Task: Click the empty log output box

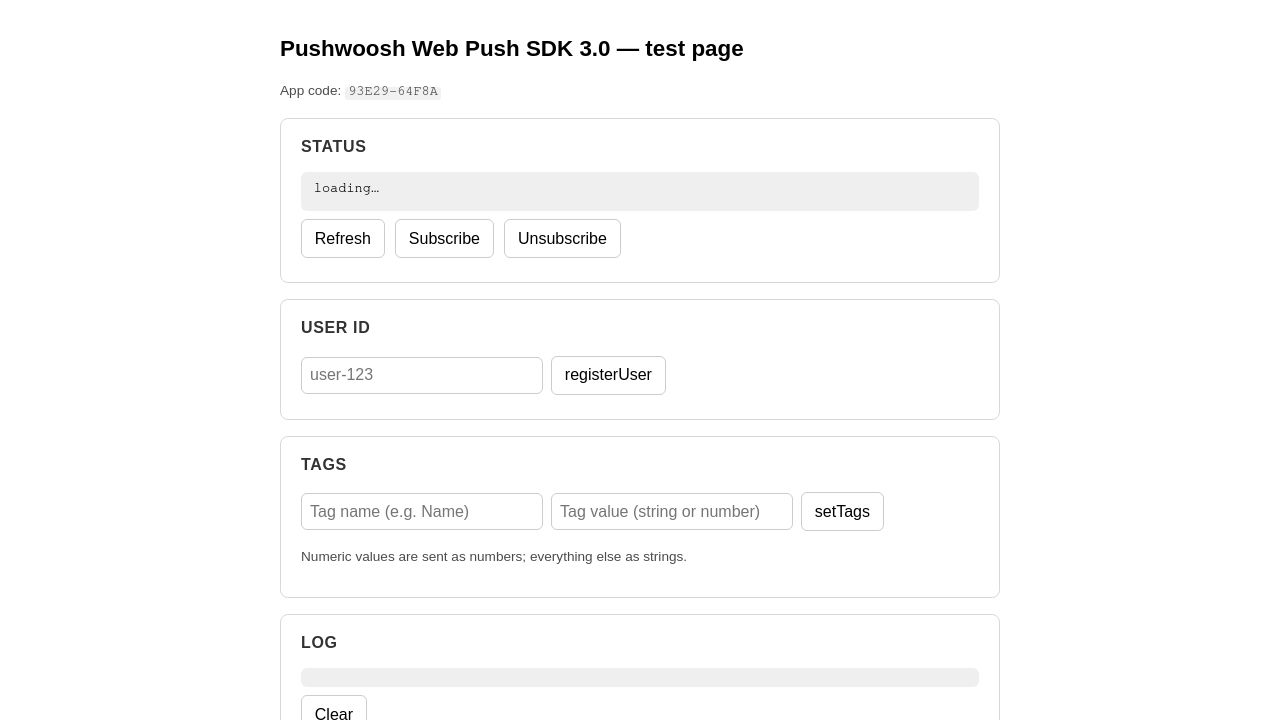Action: [640, 678]
